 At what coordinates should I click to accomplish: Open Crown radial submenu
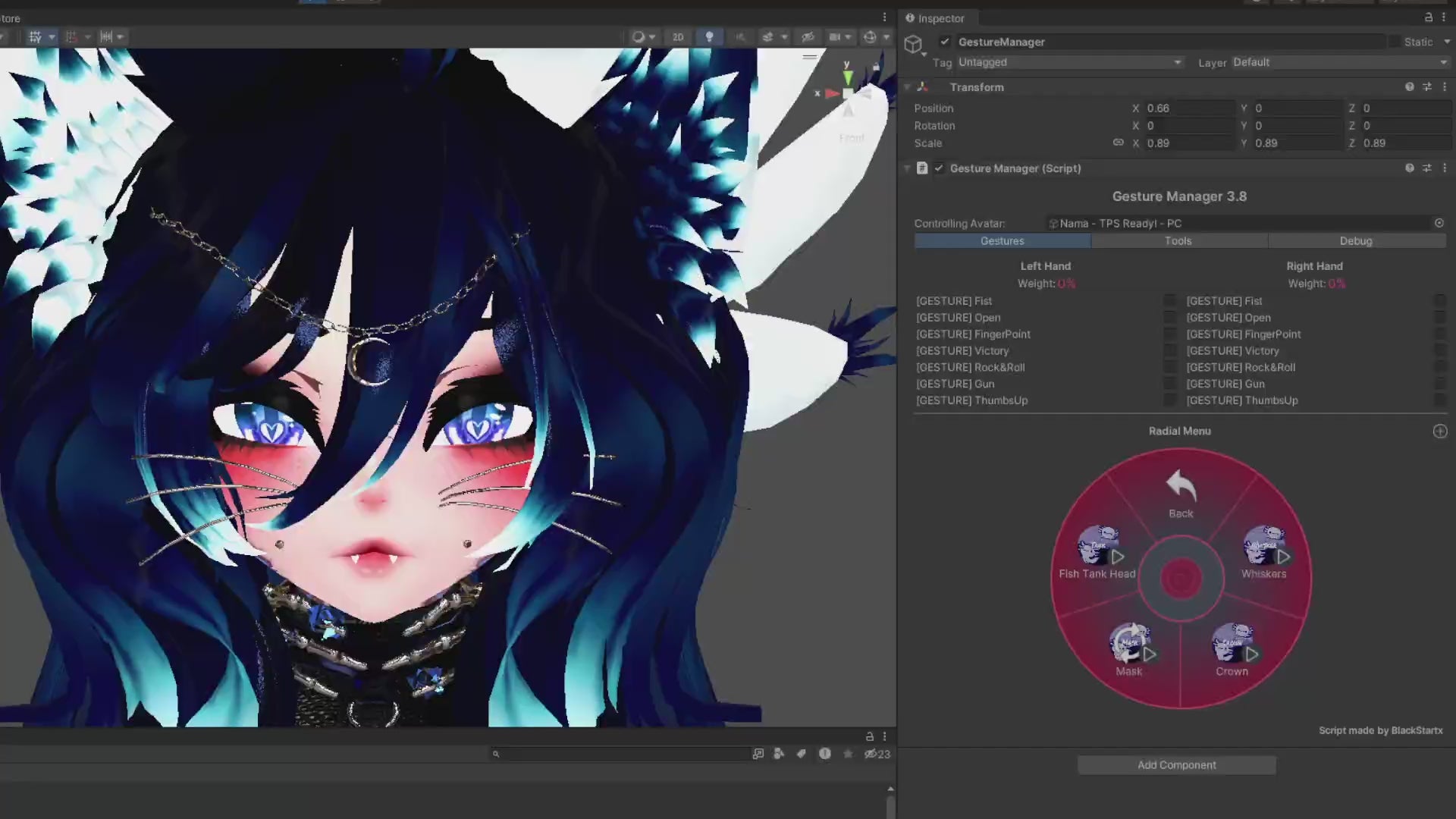(1233, 650)
